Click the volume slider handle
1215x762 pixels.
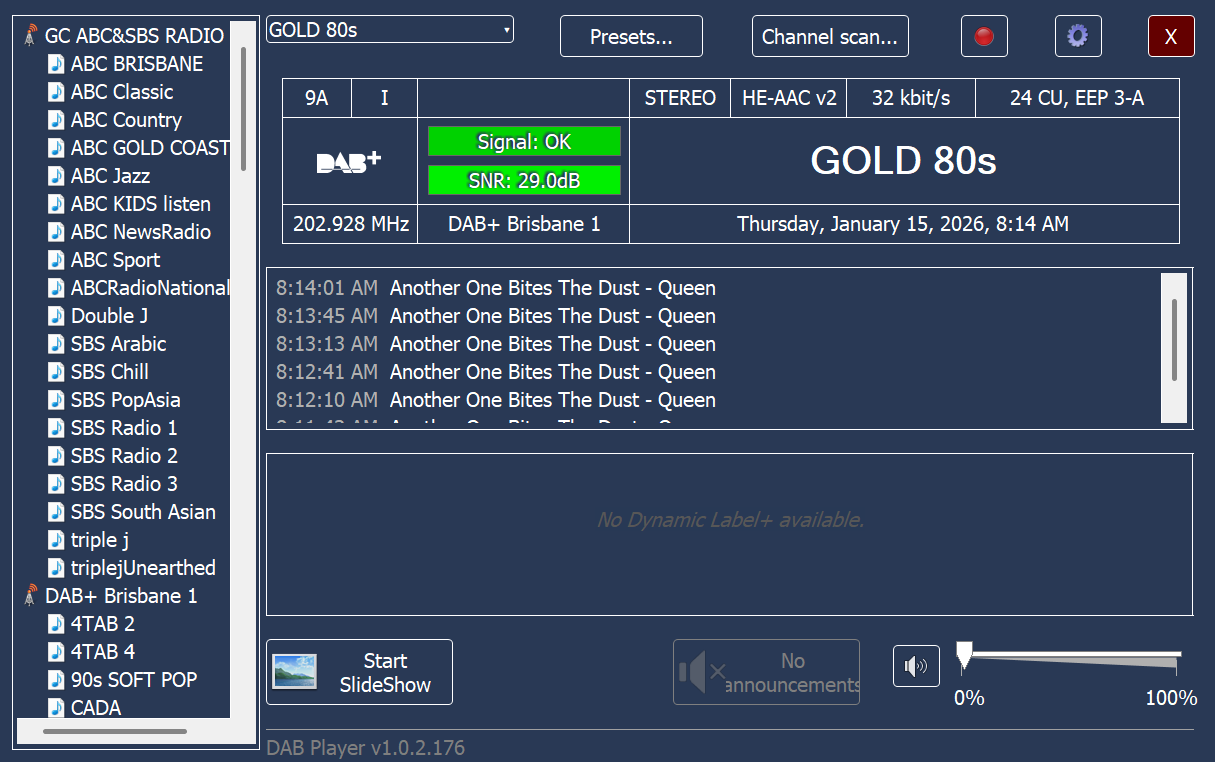[x=964, y=656]
